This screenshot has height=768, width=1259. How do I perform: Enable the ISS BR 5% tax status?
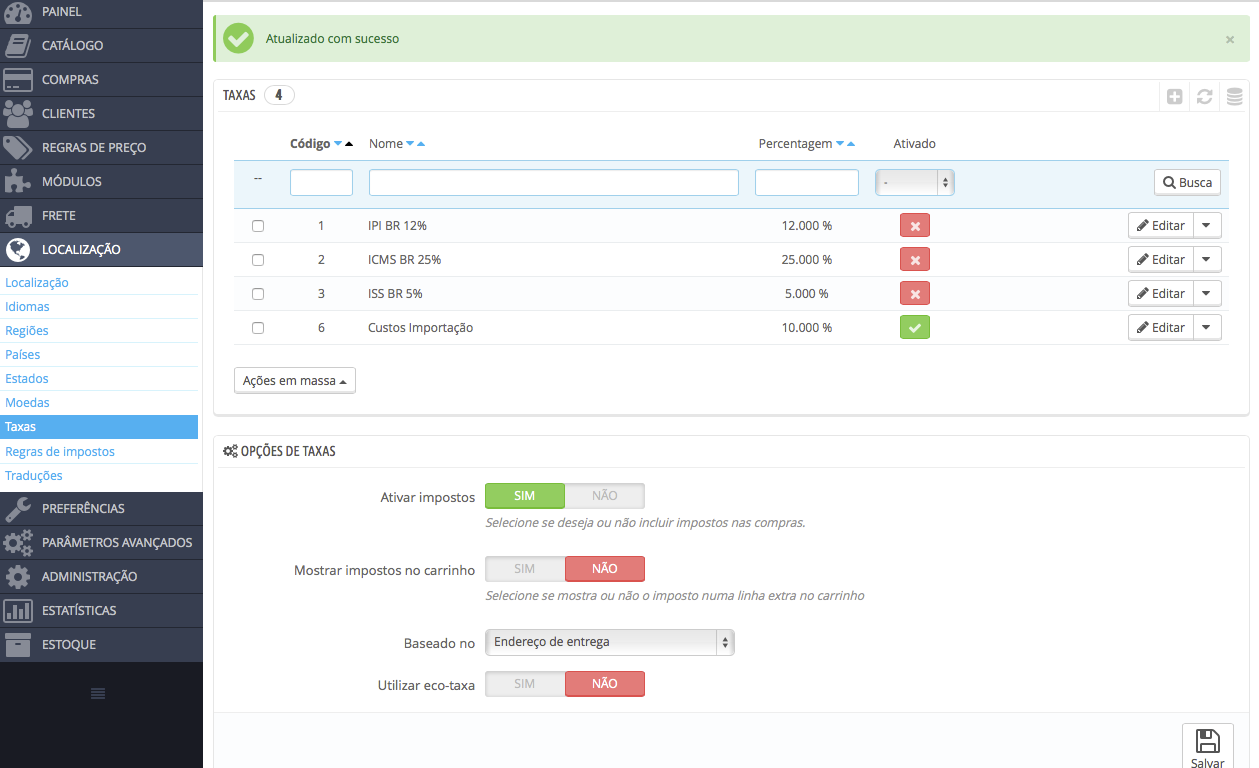point(915,294)
